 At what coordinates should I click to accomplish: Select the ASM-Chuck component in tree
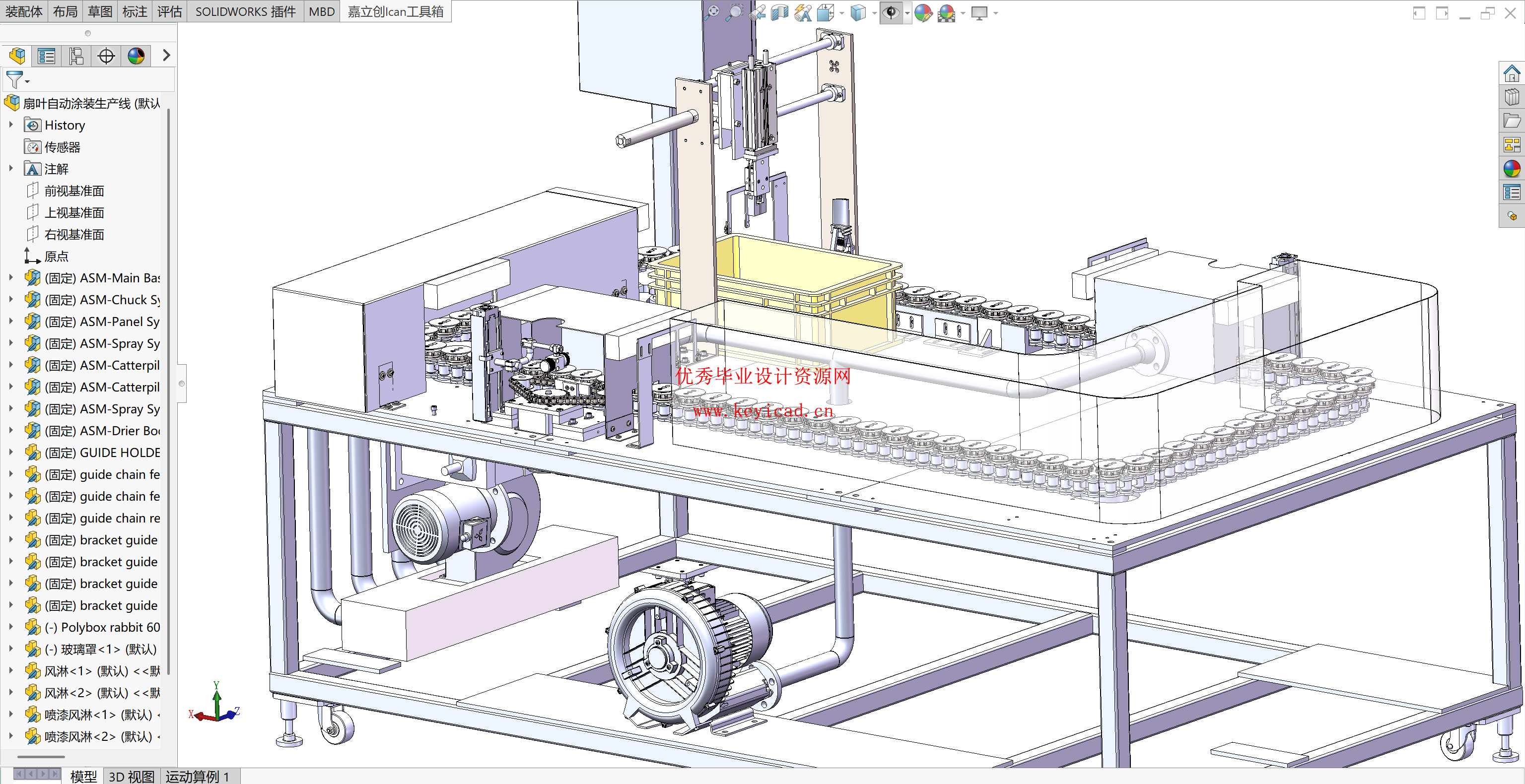tap(92, 300)
